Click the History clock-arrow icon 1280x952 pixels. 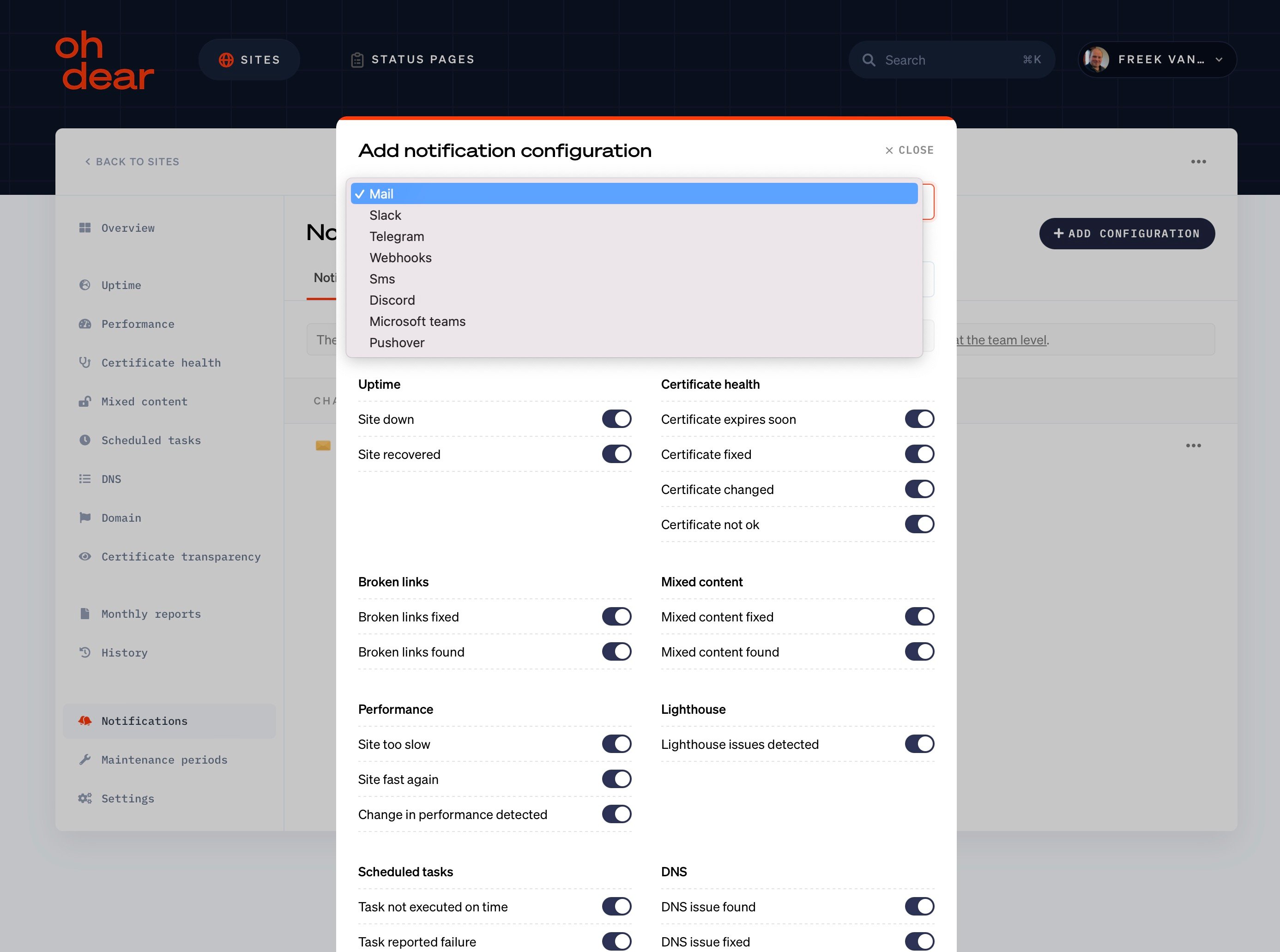point(85,652)
